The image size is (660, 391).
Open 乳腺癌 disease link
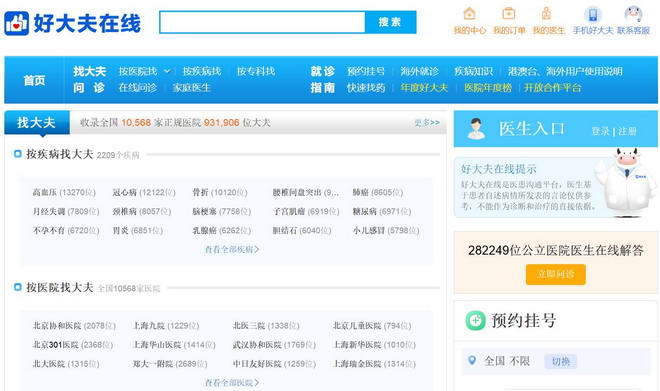pos(205,230)
